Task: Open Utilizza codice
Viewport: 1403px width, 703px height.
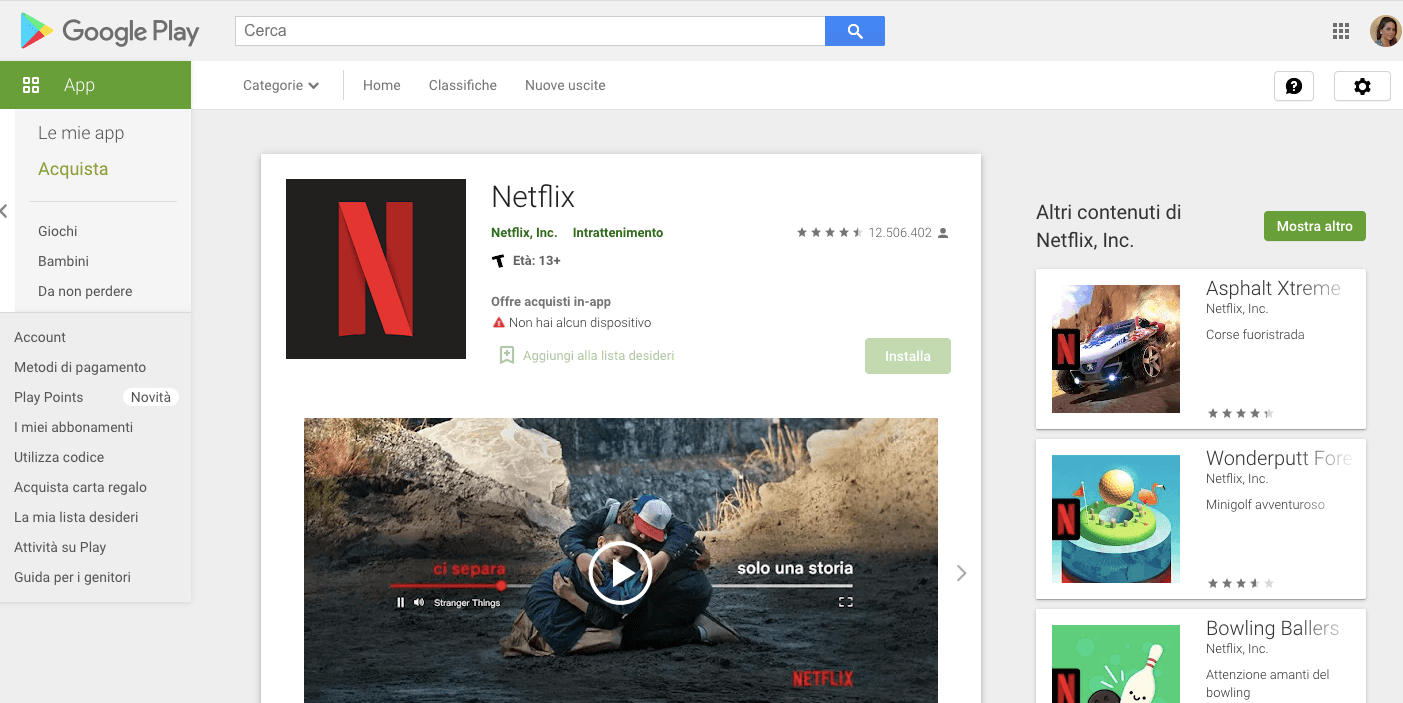Action: pos(59,457)
